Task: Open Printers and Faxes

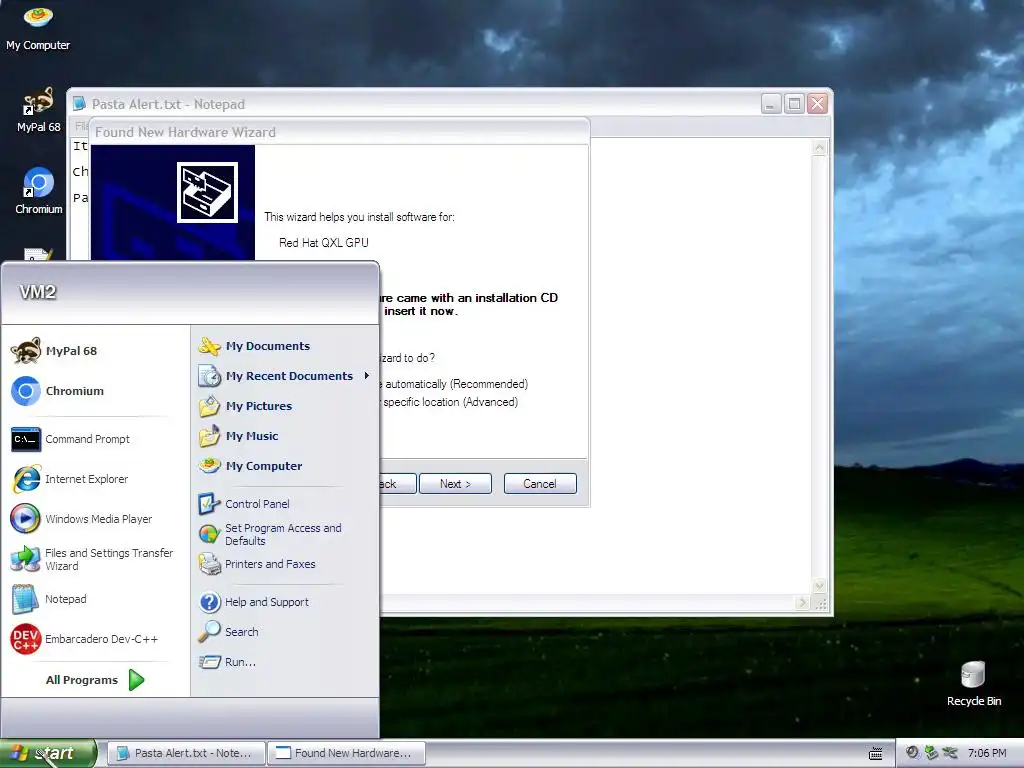Action: coord(285,564)
